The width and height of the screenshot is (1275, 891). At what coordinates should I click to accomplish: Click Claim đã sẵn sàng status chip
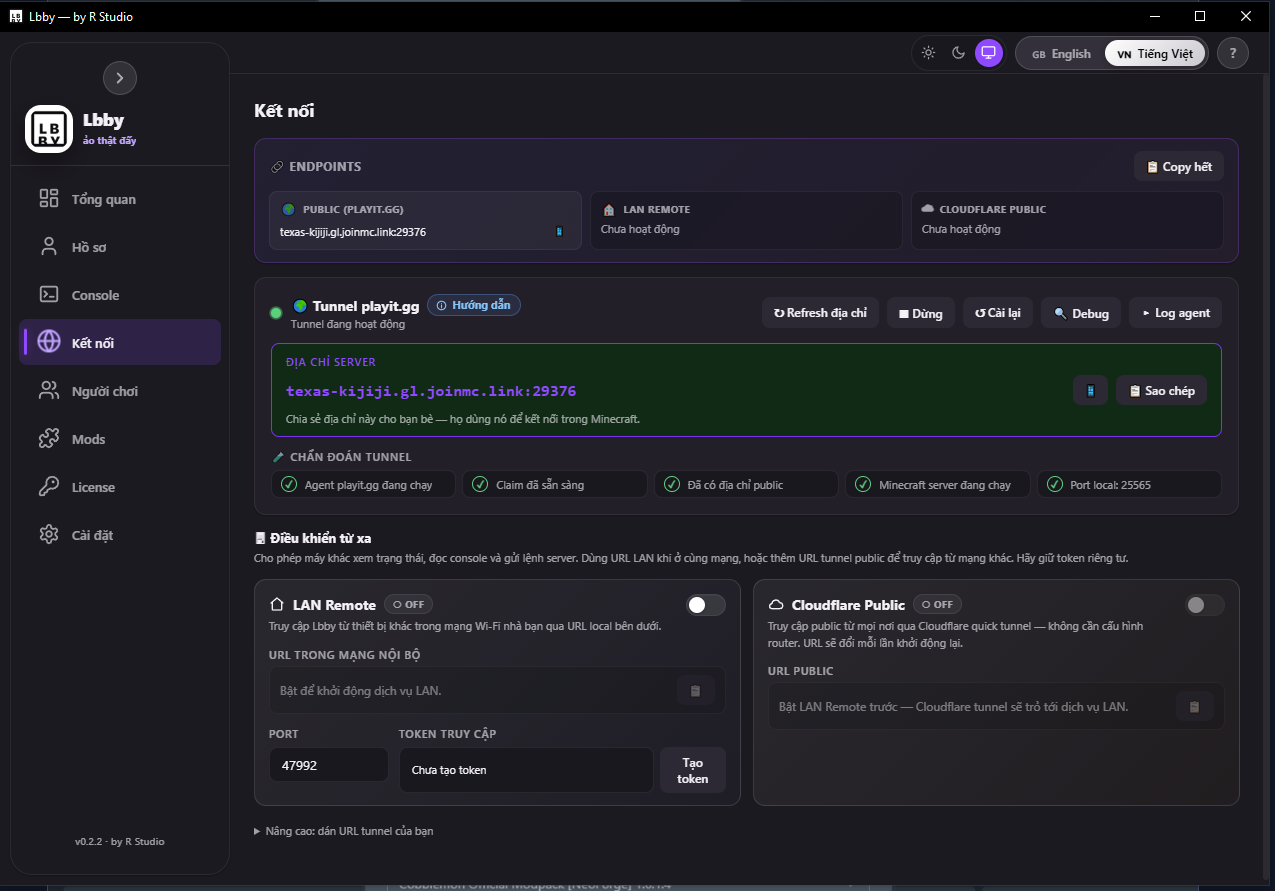point(555,485)
